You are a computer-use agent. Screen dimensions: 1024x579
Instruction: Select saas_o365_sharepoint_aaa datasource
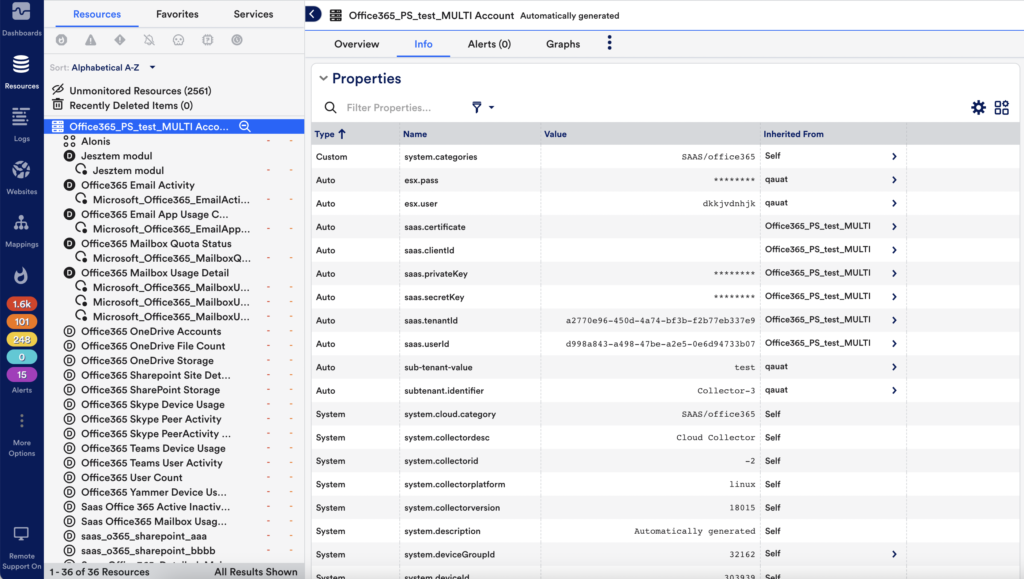click(x=144, y=536)
